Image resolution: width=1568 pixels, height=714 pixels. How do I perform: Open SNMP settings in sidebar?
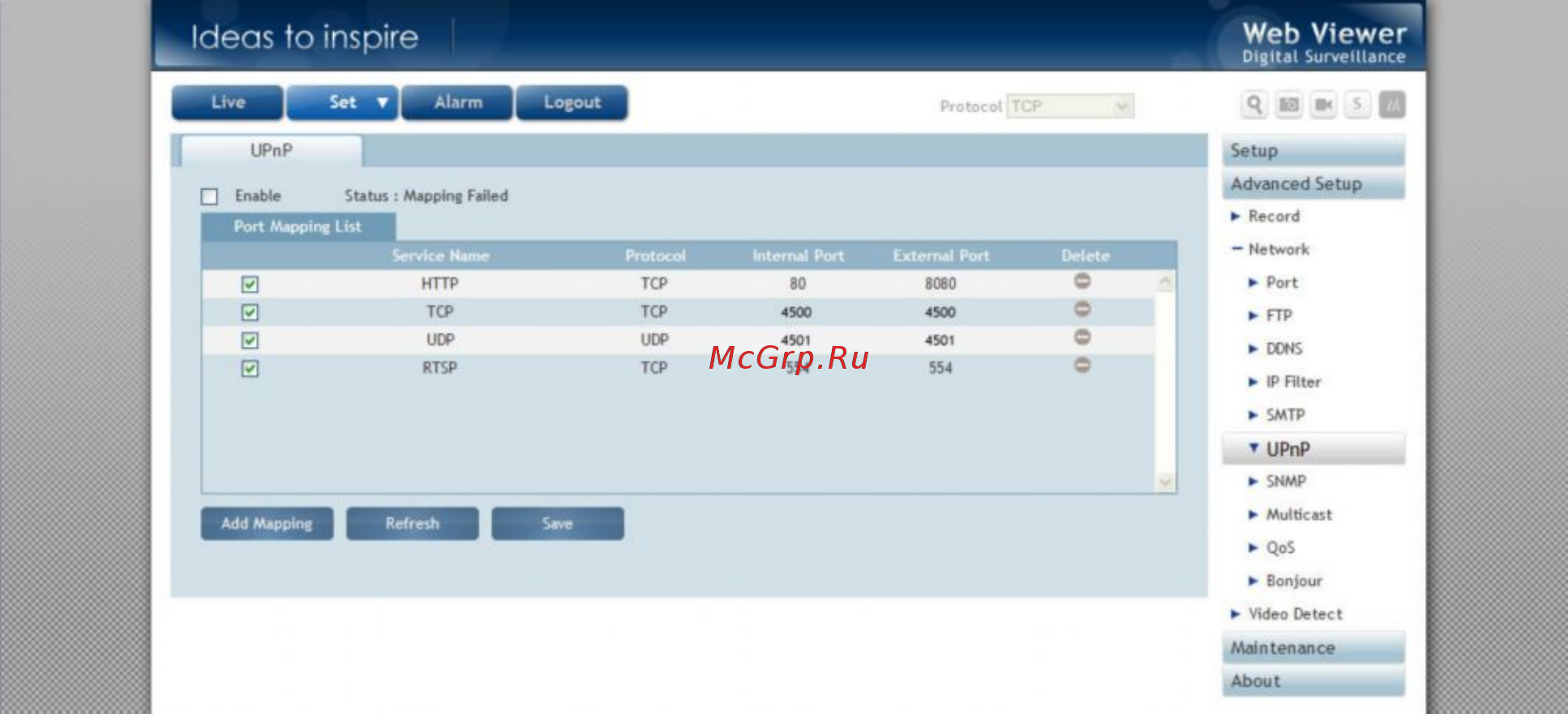click(1277, 481)
